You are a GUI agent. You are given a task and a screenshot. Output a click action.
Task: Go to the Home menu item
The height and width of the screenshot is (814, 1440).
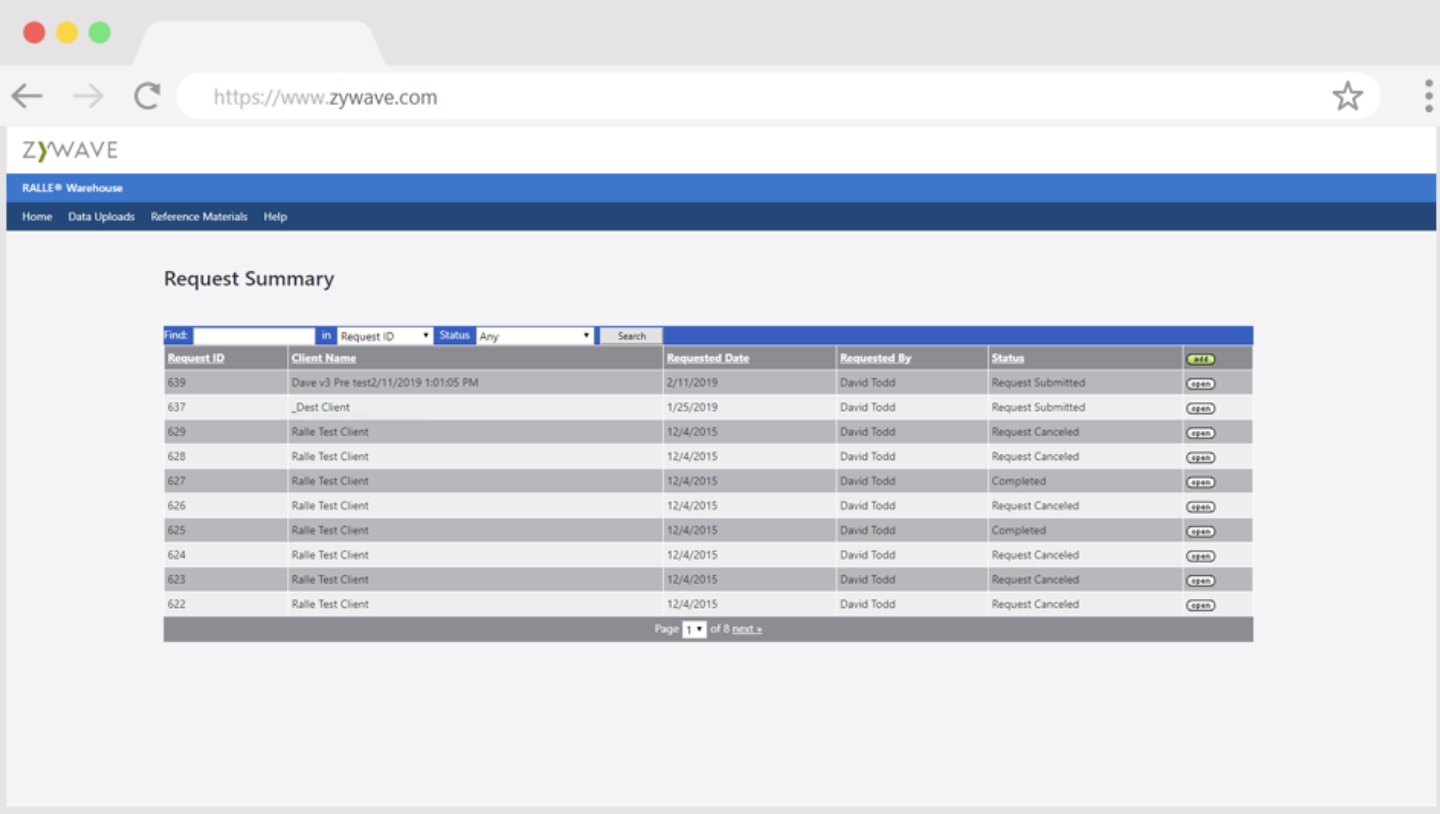36,216
